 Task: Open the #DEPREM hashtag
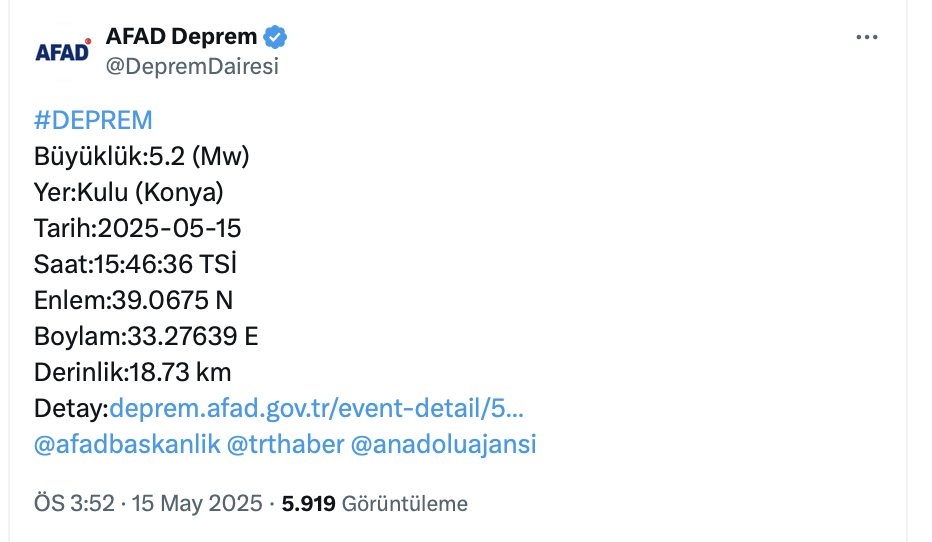tap(93, 120)
